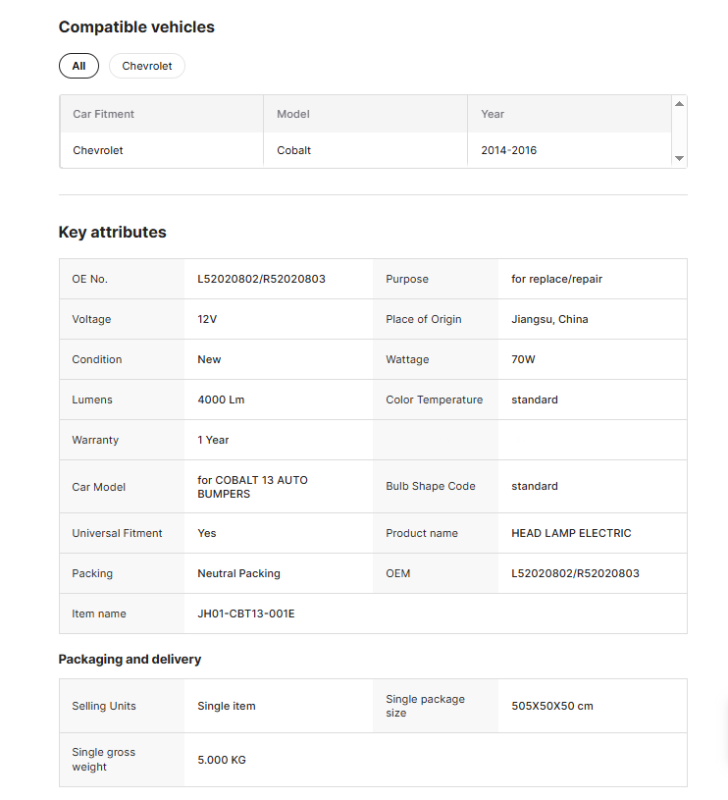Click the OE No. value L52020802/R52020803
The height and width of the screenshot is (800, 728).
(x=261, y=279)
